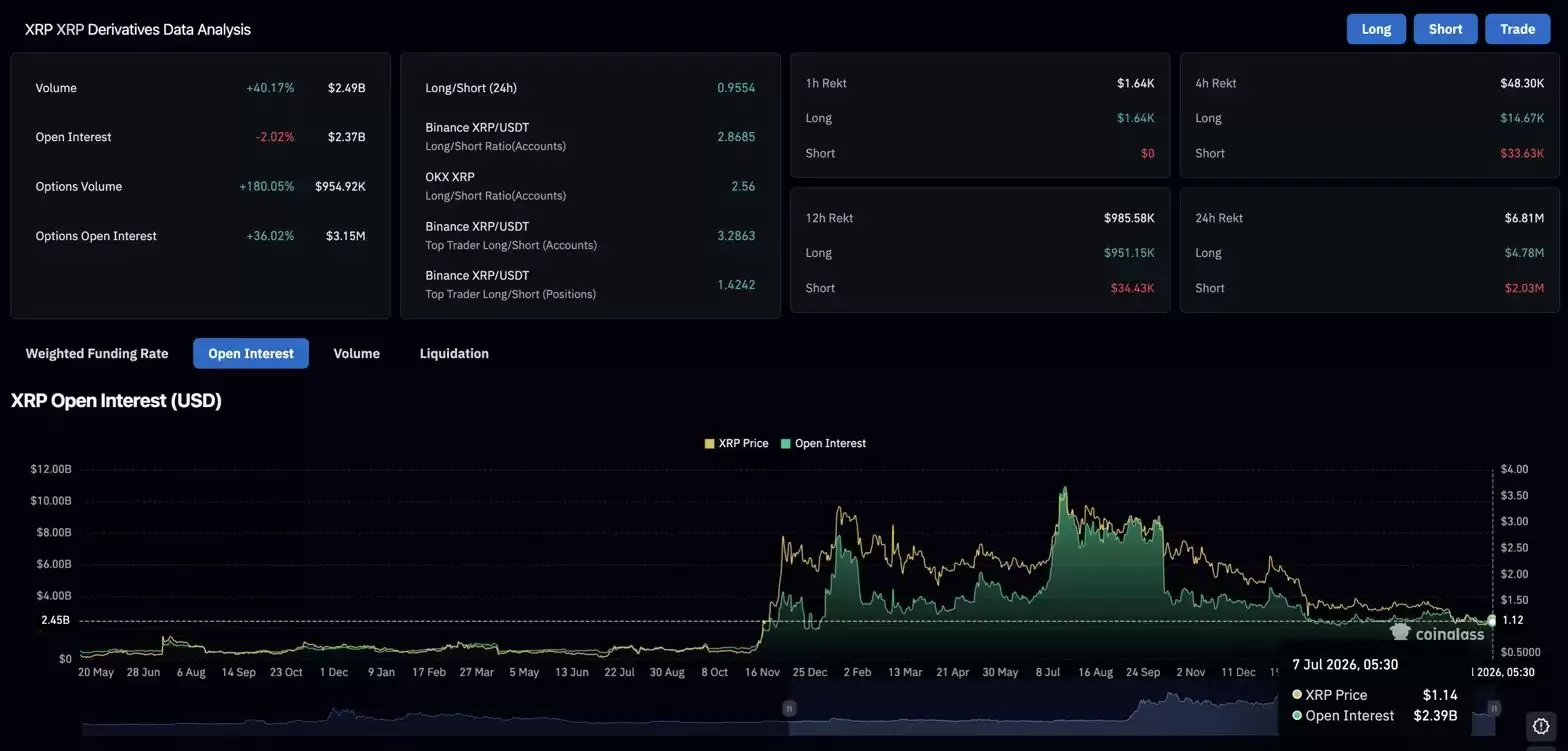Click the +180.05% options volume change
This screenshot has width=1568, height=751.
coord(266,187)
